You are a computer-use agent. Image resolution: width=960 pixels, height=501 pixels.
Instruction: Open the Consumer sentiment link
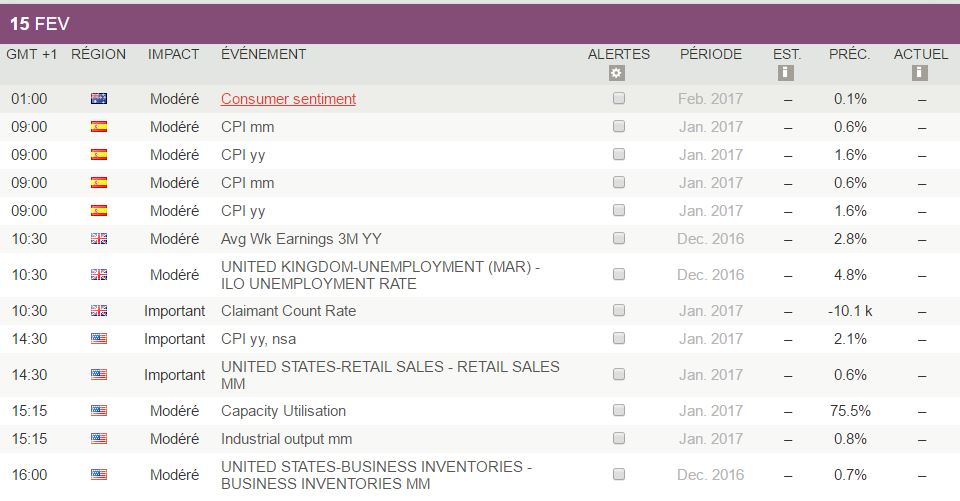pyautogui.click(x=288, y=99)
